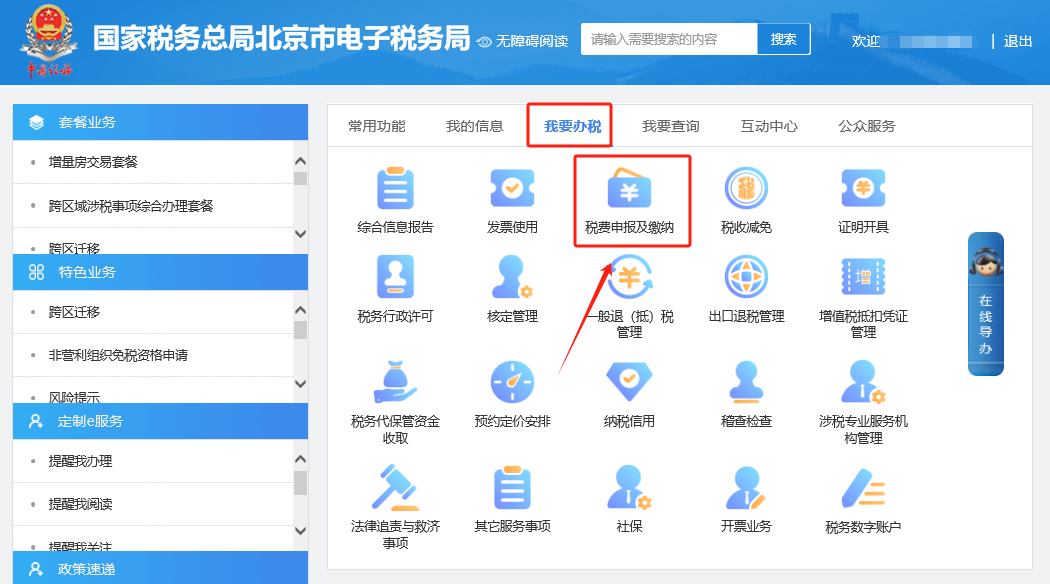Screen dimensions: 1050x584
Task: Click scrollbar thumb in 套餐业务 list
Action: (x=301, y=178)
